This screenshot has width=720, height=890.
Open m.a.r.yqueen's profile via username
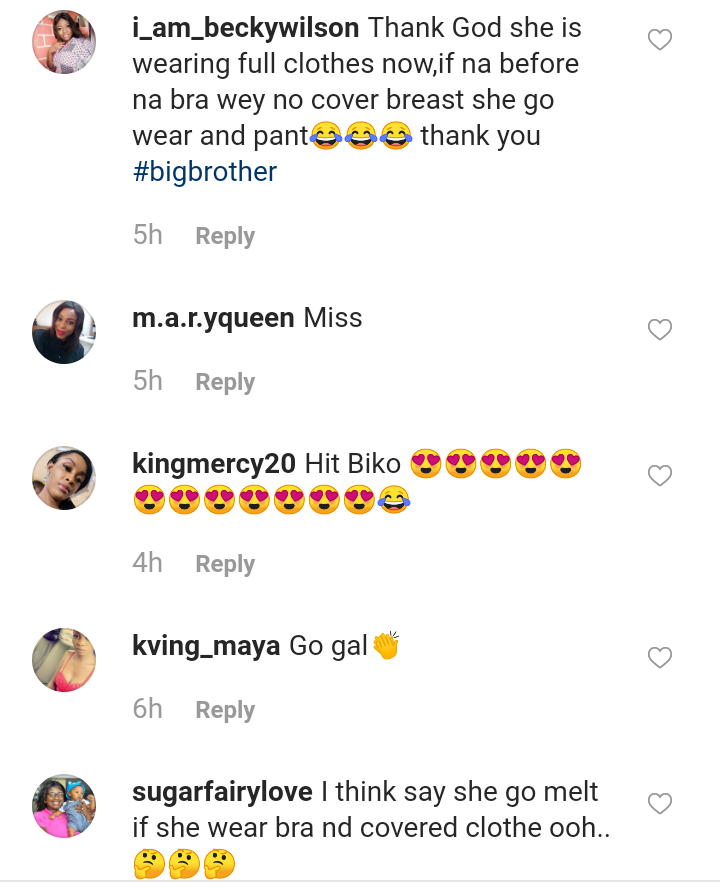click(213, 319)
